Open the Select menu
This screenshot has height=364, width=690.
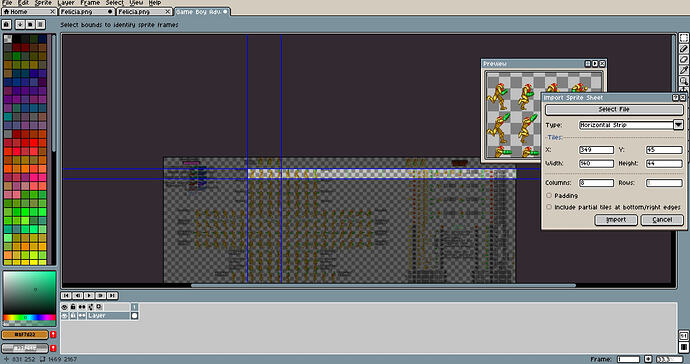[114, 3]
